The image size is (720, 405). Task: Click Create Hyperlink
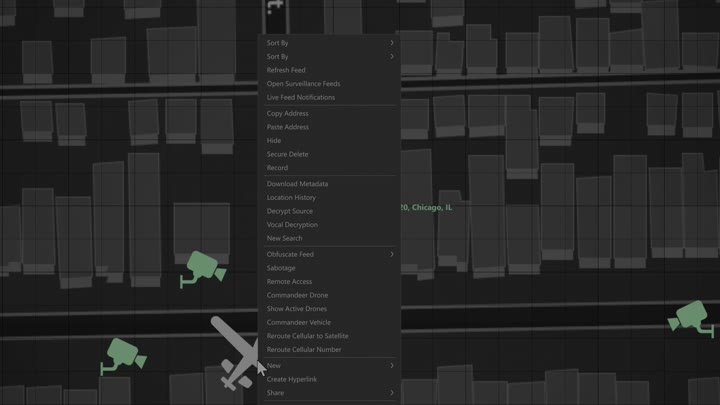click(291, 379)
